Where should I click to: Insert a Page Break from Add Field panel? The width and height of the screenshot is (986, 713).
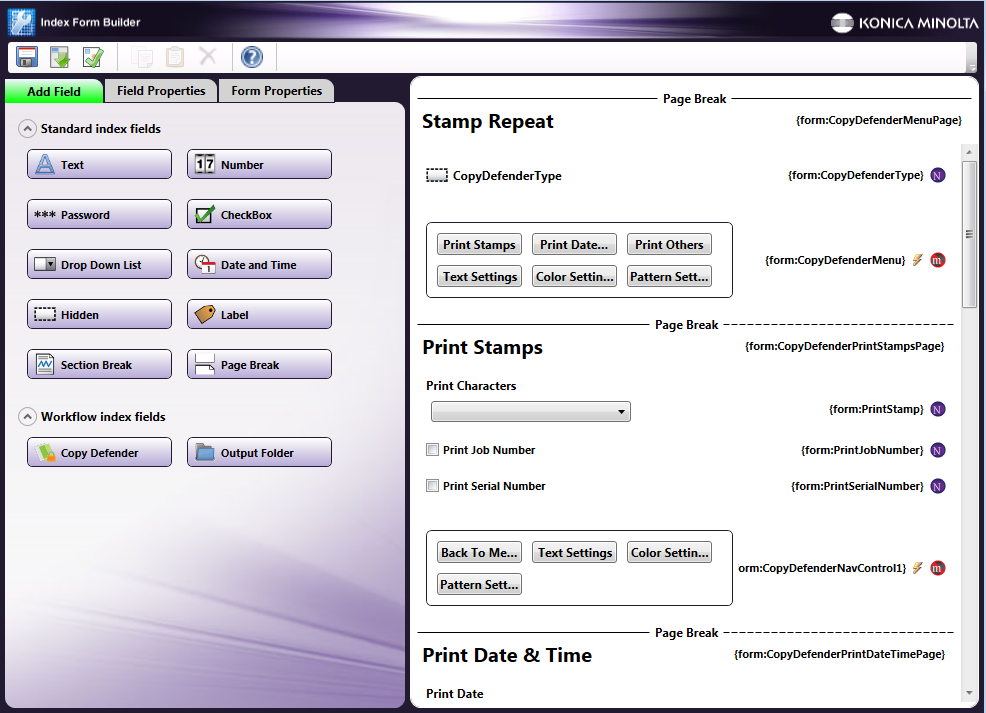(259, 364)
